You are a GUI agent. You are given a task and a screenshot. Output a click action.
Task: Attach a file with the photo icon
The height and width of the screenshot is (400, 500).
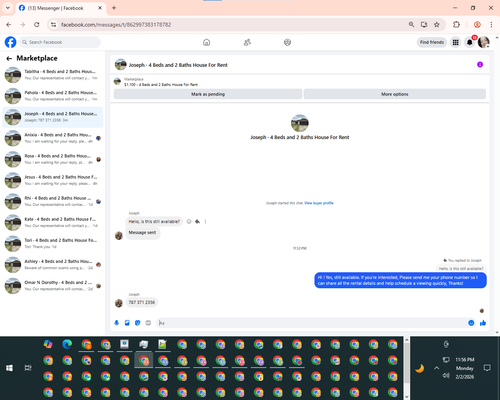coord(127,323)
